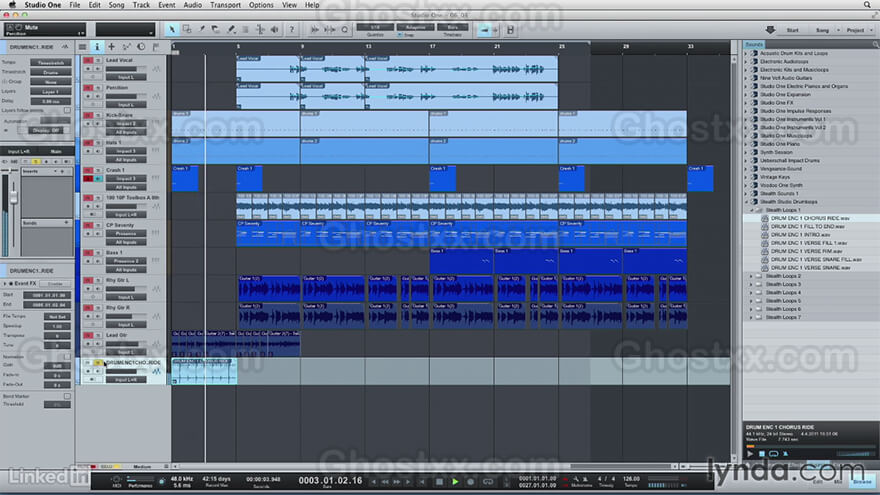Select the Range tool
The height and width of the screenshot is (495, 880).
click(187, 30)
